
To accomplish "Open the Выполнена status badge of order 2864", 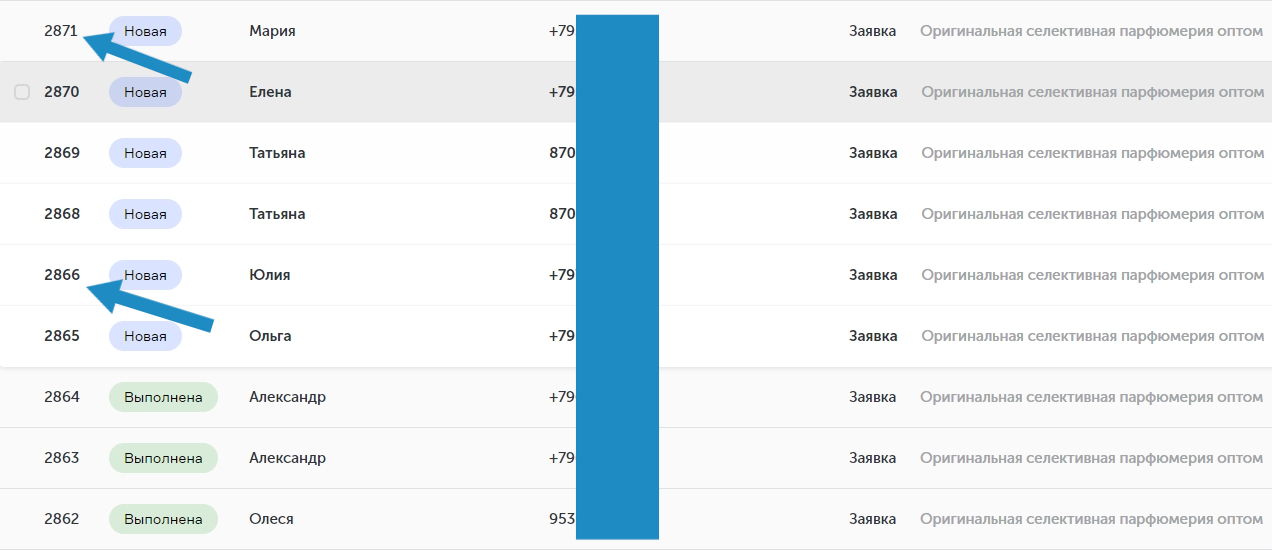I will point(163,397).
